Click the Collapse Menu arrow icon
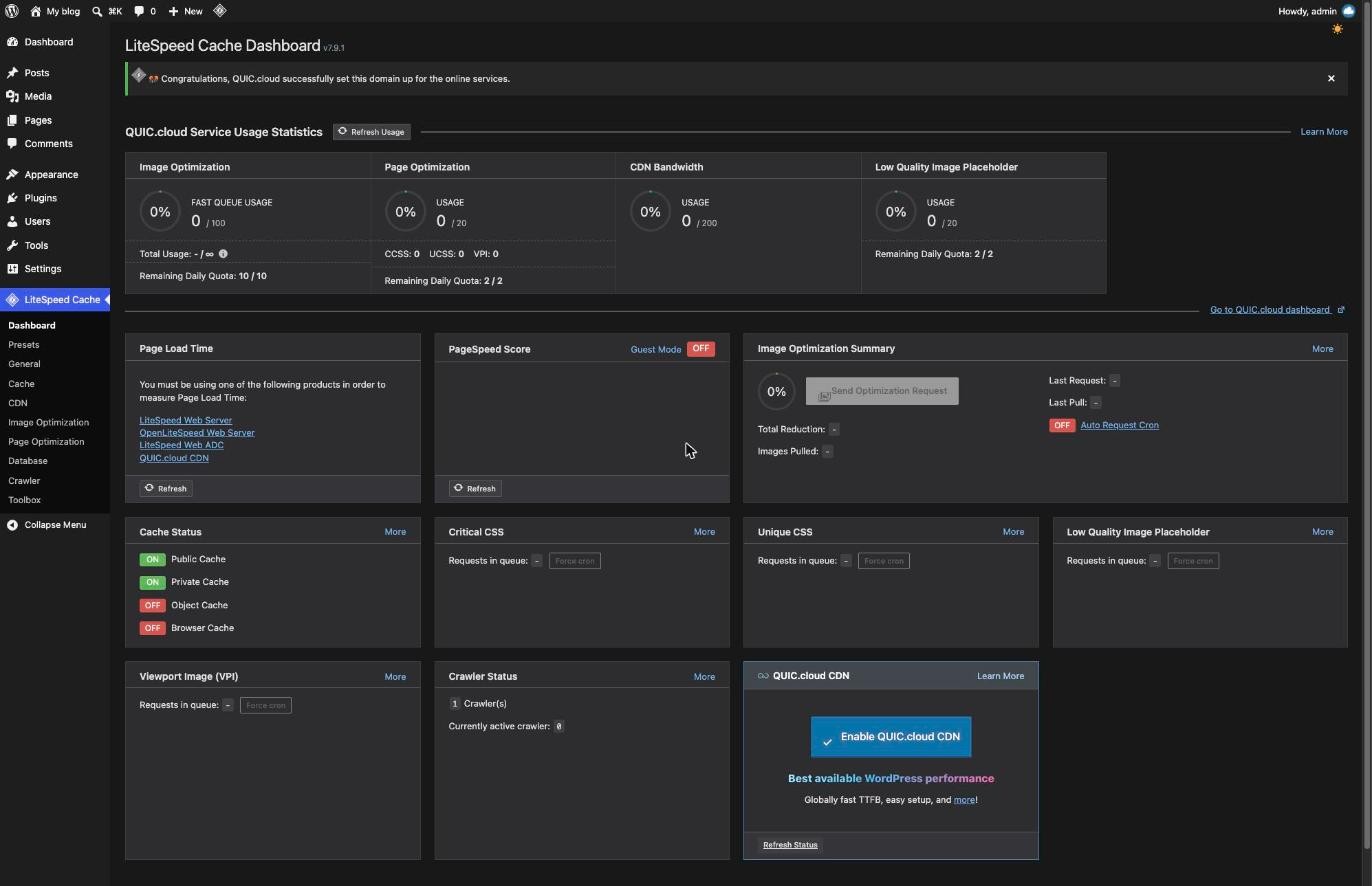Viewport: 1372px width, 886px height. (12, 525)
